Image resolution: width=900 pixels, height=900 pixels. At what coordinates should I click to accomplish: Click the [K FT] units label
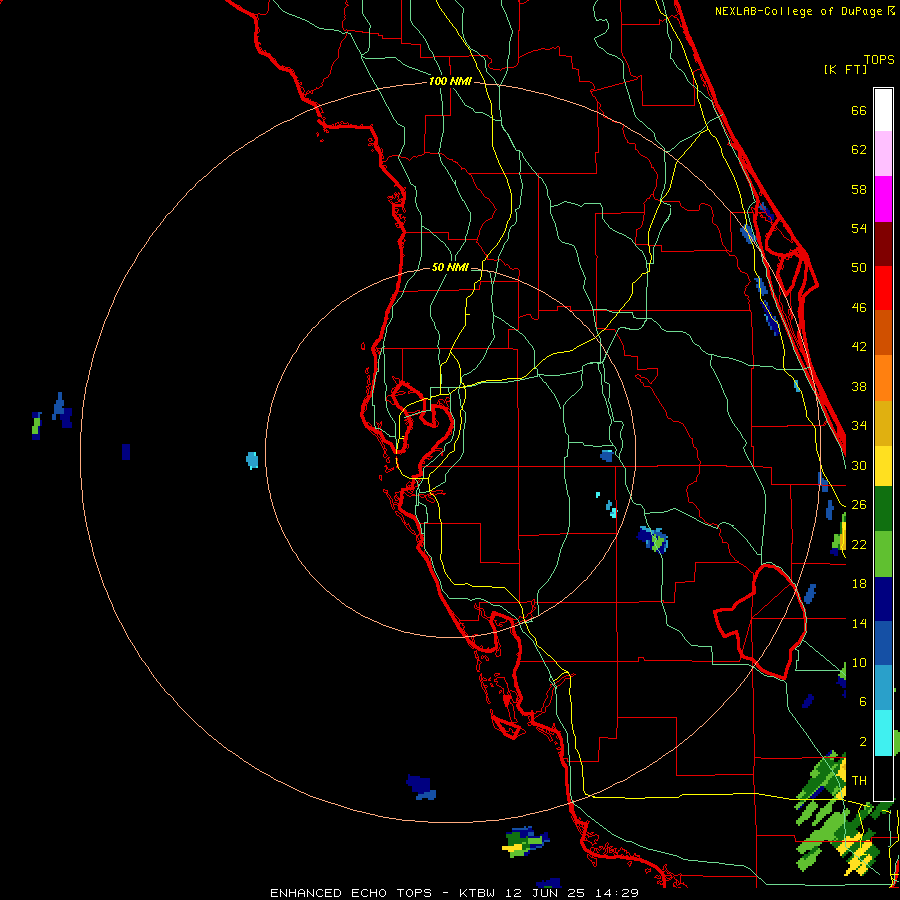[845, 69]
